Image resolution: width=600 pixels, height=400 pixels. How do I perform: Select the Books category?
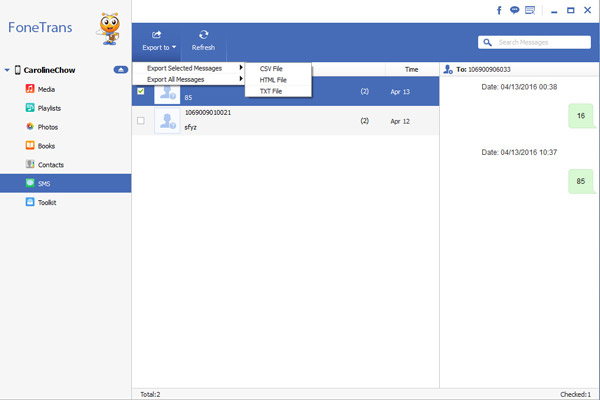(x=46, y=146)
